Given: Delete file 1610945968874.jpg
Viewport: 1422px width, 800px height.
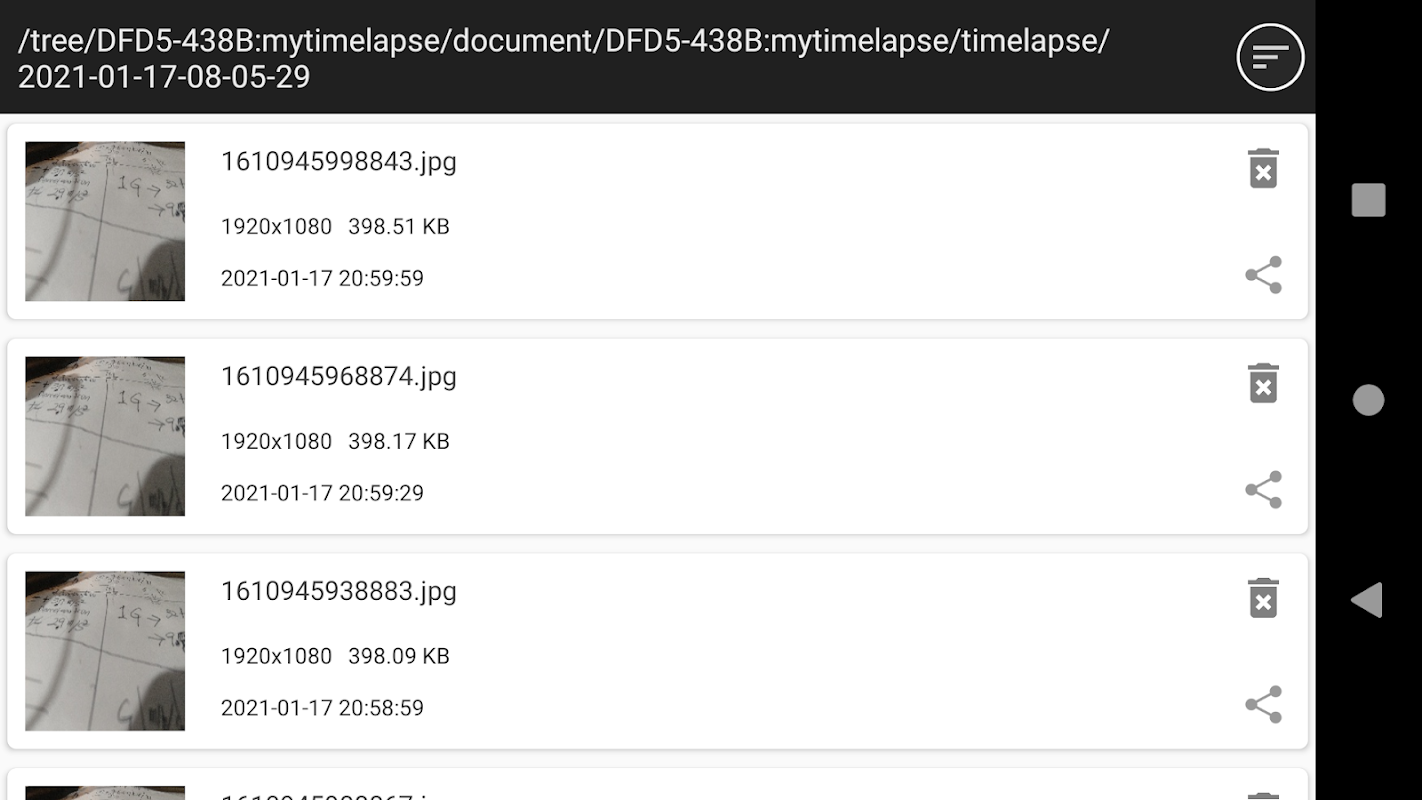Looking at the screenshot, I should tap(1263, 383).
